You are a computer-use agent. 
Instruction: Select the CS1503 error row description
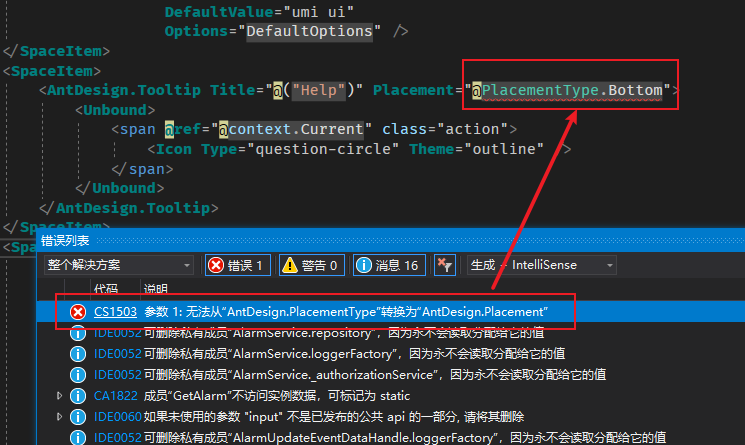coord(346,312)
